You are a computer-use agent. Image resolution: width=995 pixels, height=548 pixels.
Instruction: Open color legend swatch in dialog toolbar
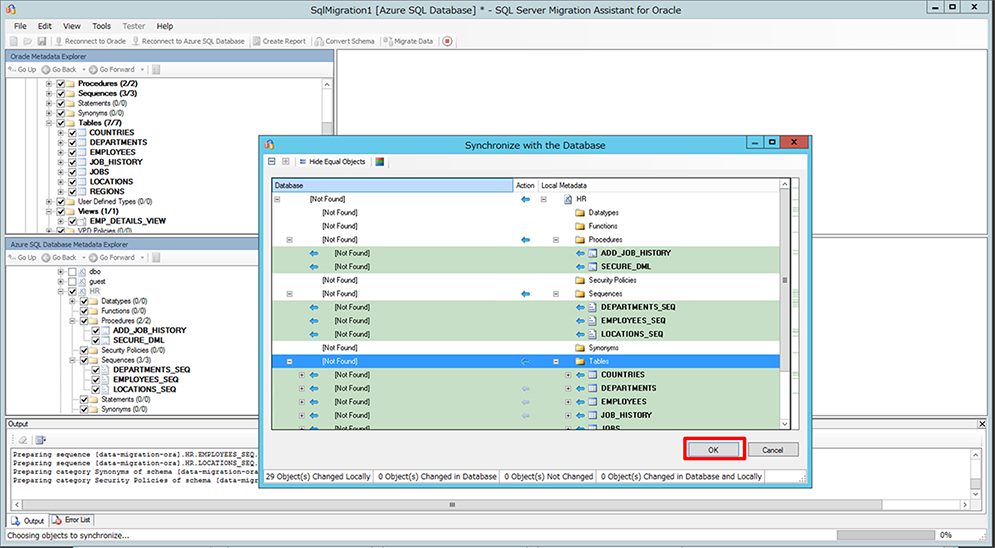click(x=380, y=162)
